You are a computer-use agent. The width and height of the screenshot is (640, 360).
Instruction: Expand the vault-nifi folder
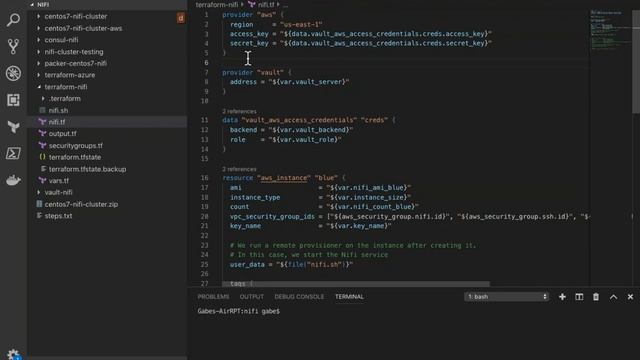click(39, 192)
